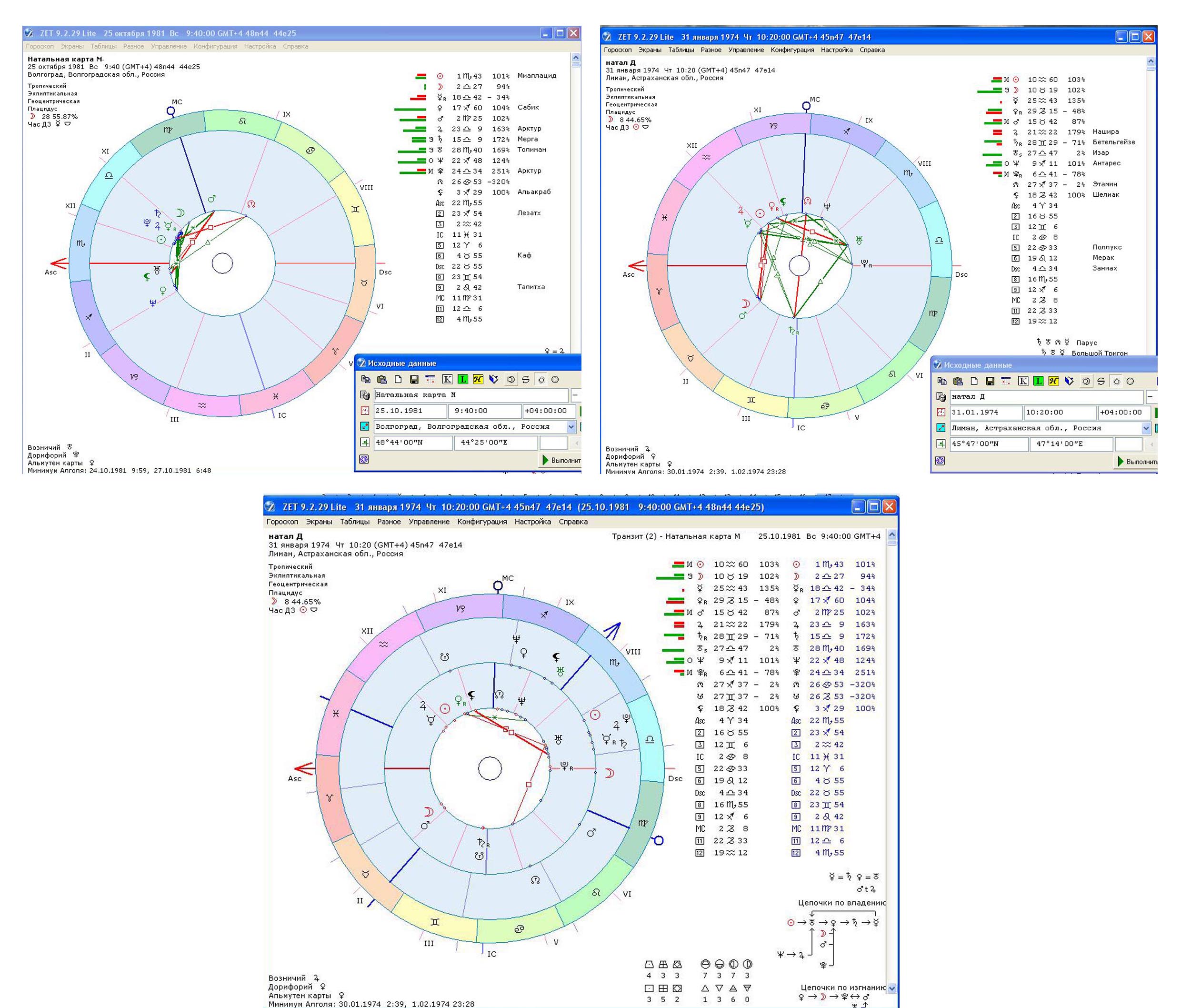
Task: Click the save floppy icon in натал Д dialog
Action: tap(990, 382)
